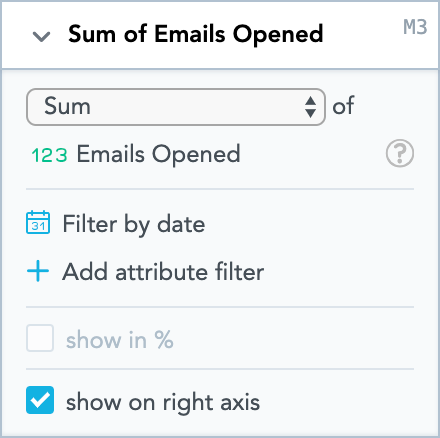
Task: Click the dropdown stepper arrows next to Sum
Action: pyautogui.click(x=310, y=107)
